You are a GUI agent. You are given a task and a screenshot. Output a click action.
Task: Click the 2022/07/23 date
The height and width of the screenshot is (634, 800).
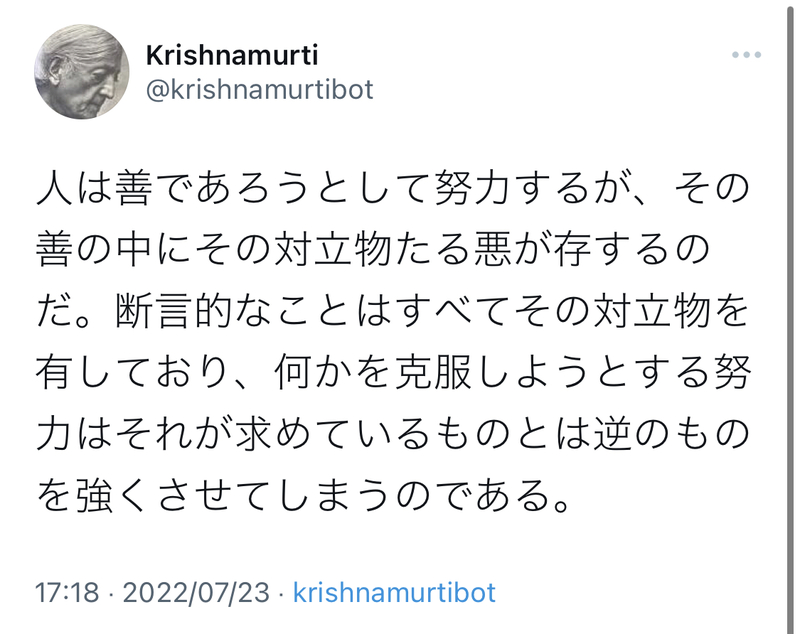click(196, 593)
